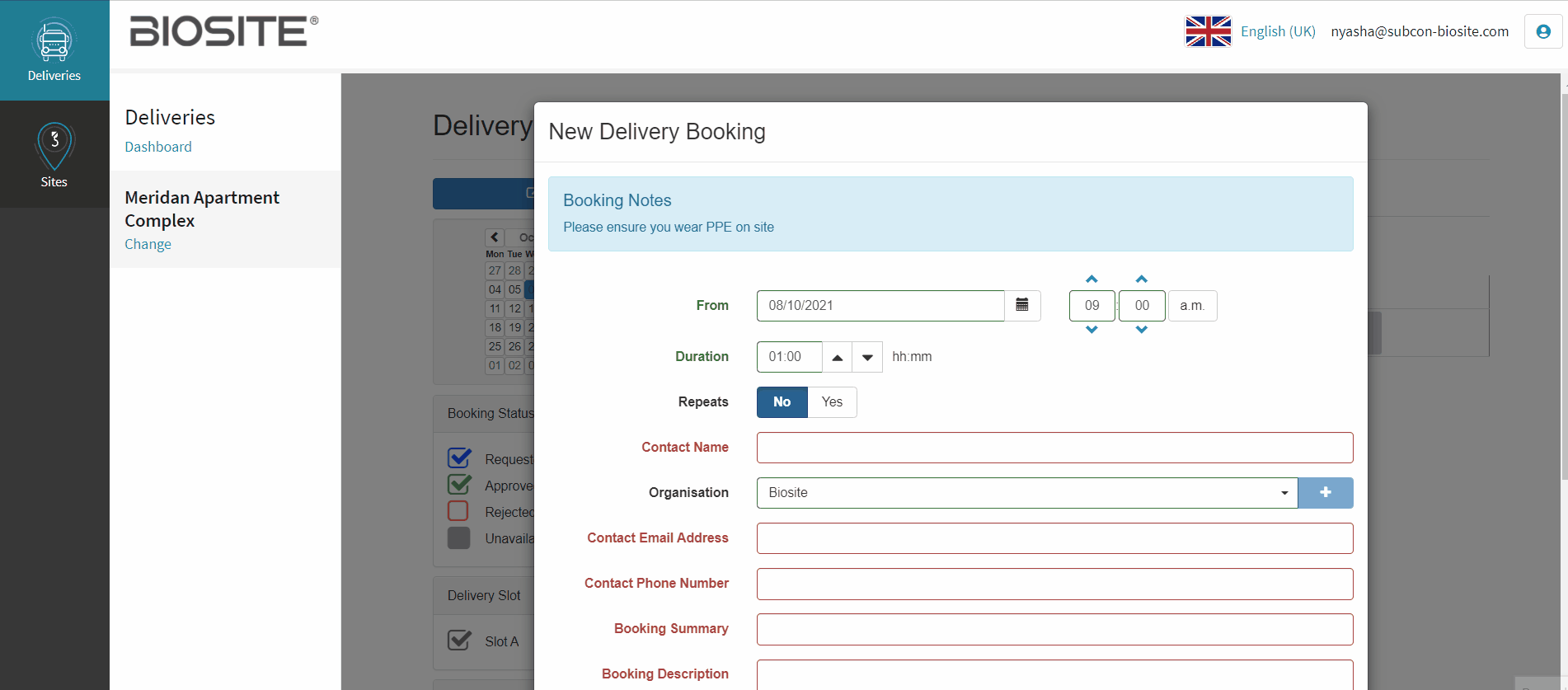Screen dimensions: 1568x690
Task: Click the Booking Summary field
Action: (x=1054, y=628)
